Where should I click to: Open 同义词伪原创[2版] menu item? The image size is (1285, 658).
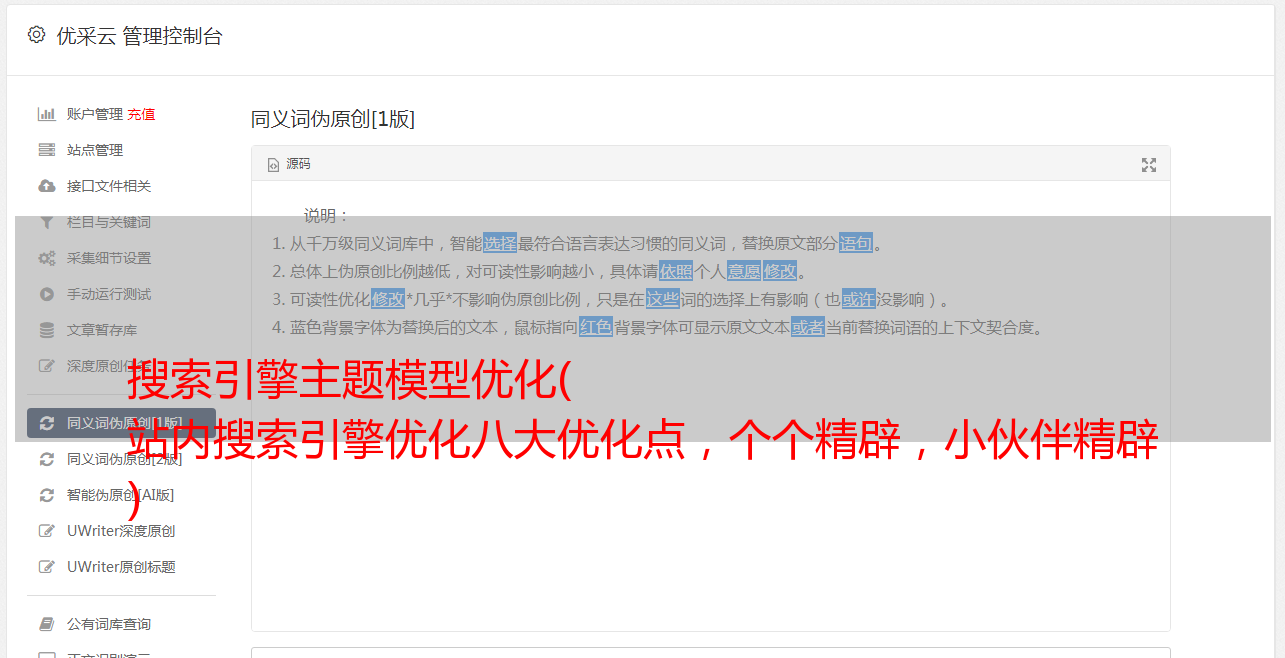124,459
